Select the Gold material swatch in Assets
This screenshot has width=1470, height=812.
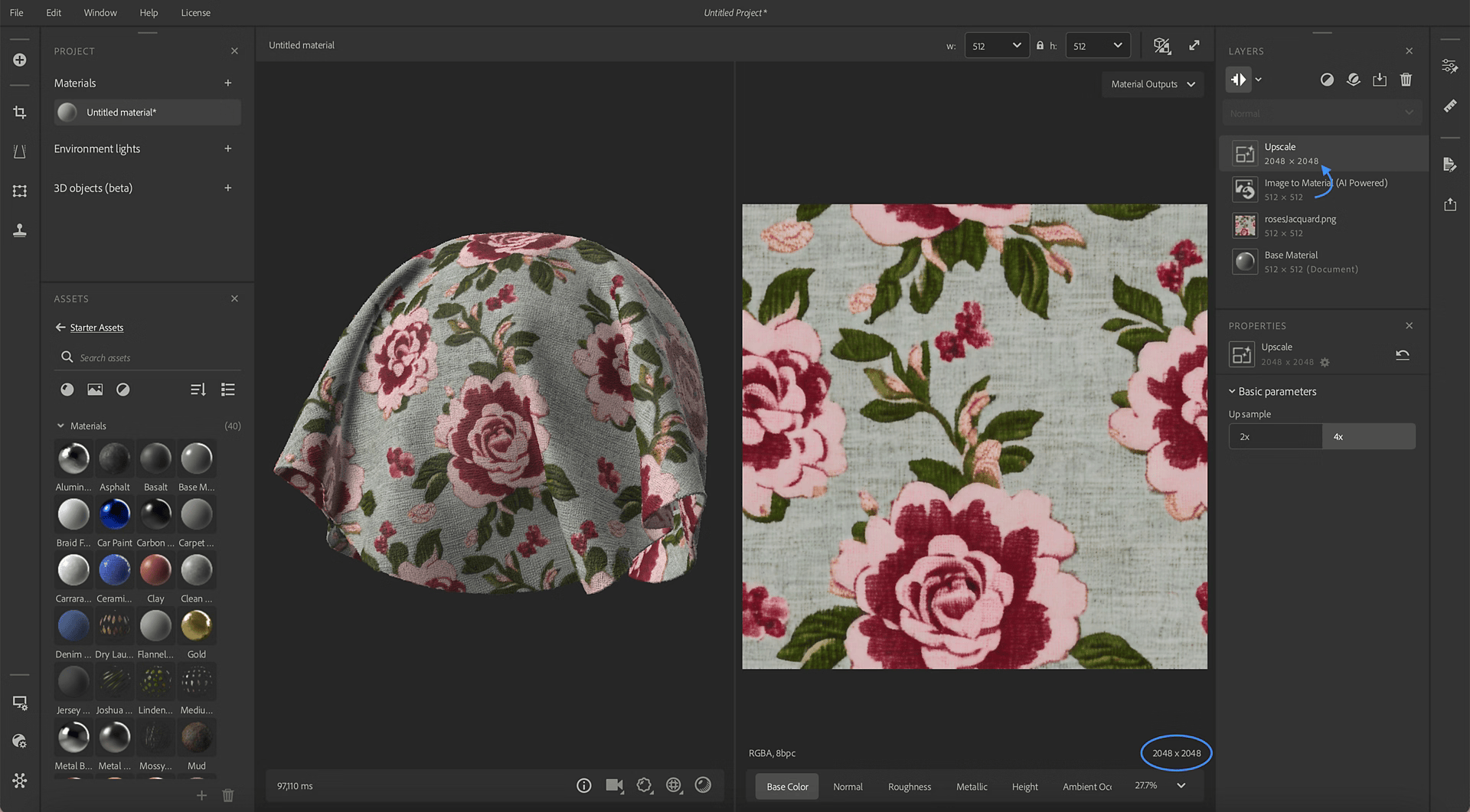(x=196, y=625)
